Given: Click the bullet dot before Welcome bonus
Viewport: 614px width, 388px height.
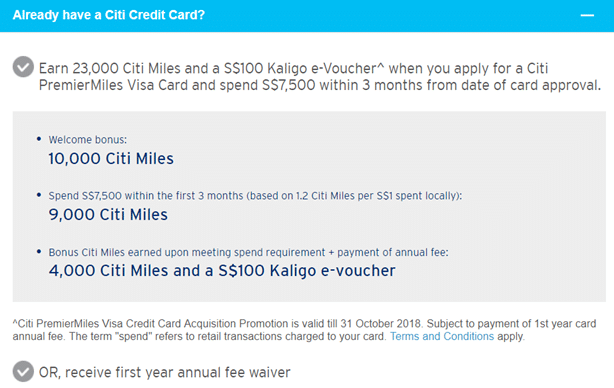Looking at the screenshot, I should coord(39,139).
